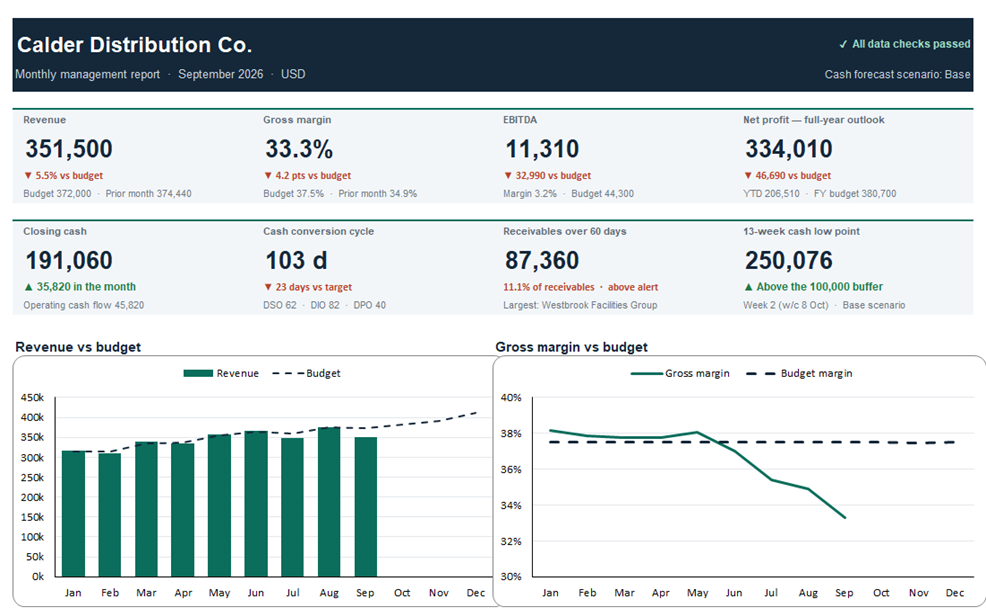Click 'Prior month 374,440' under Revenue
The width and height of the screenshot is (986, 608).
click(x=148, y=194)
